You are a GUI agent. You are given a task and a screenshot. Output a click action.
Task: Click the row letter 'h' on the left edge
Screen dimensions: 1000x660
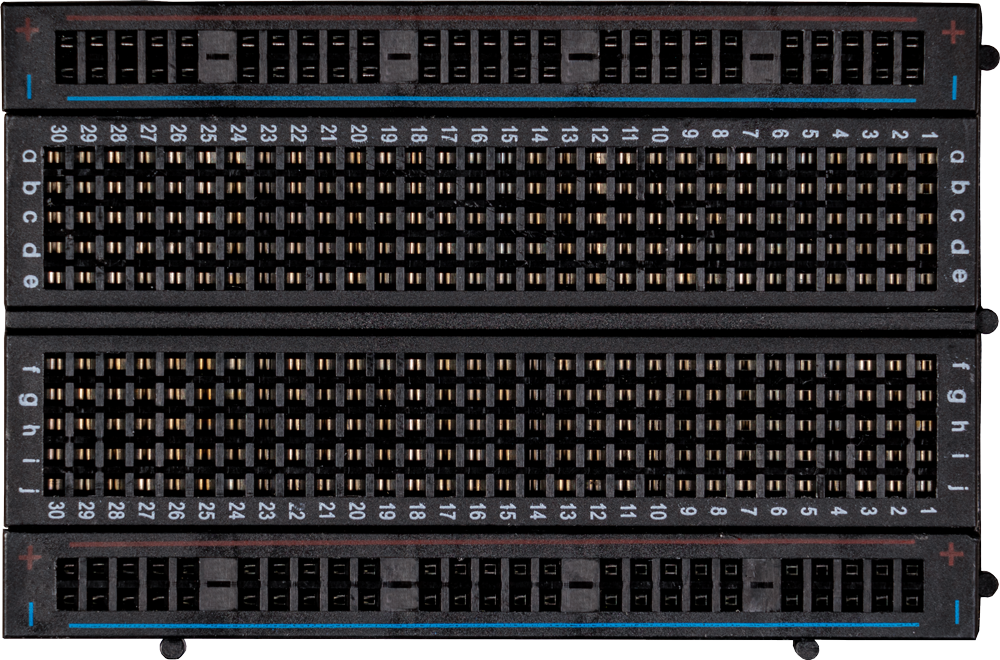click(29, 430)
